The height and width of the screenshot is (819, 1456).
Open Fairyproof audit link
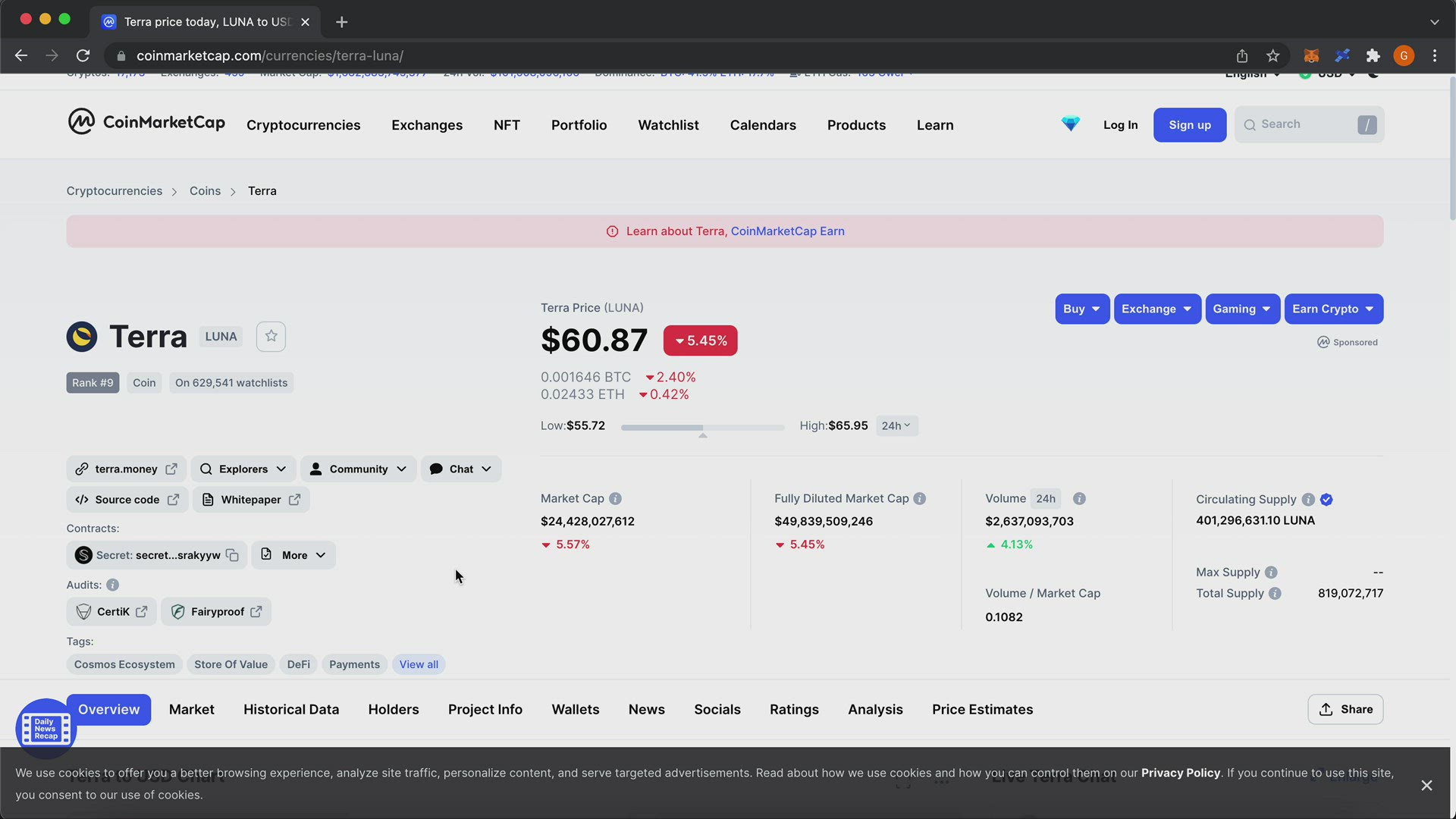pos(216,612)
